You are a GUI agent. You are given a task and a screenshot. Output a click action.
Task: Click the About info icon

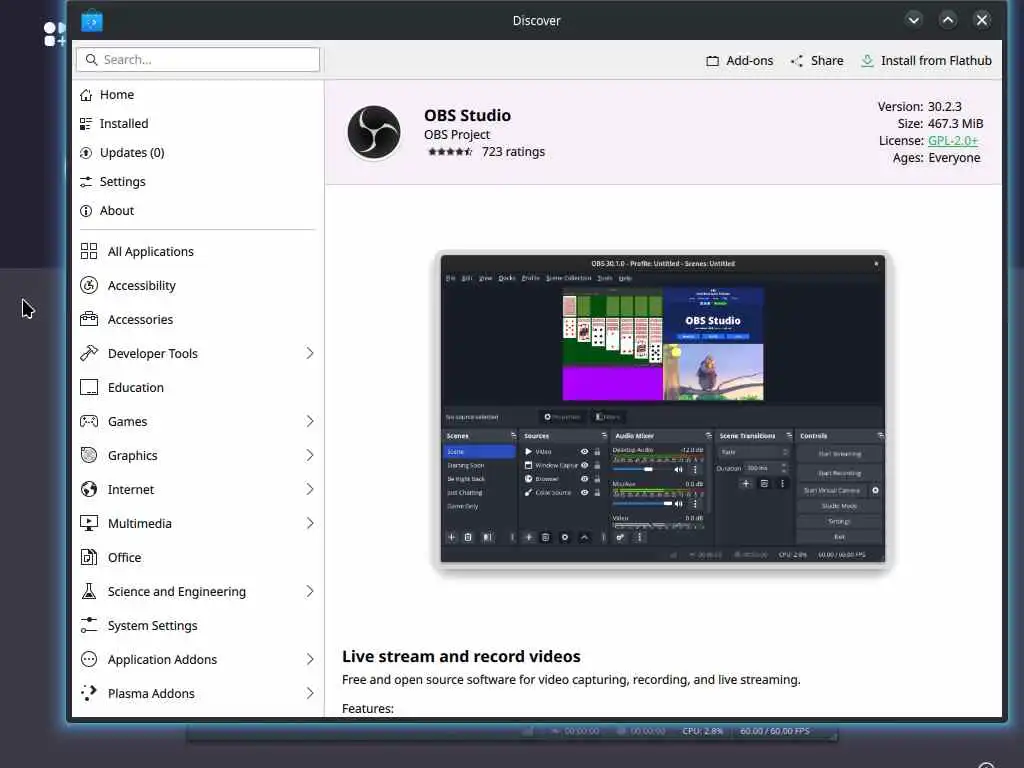coord(86,210)
